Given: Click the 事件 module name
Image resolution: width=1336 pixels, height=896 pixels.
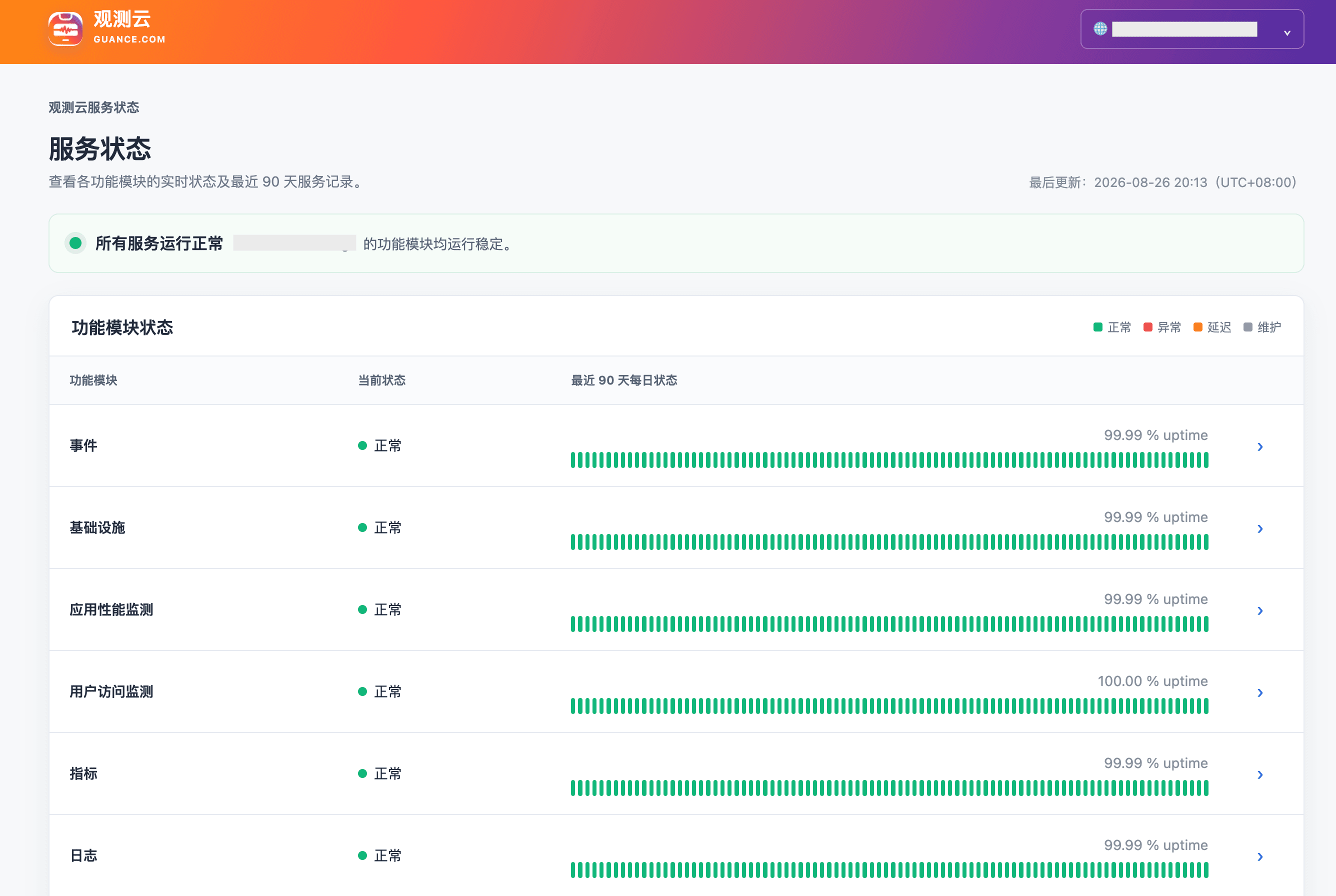Looking at the screenshot, I should 83,445.
